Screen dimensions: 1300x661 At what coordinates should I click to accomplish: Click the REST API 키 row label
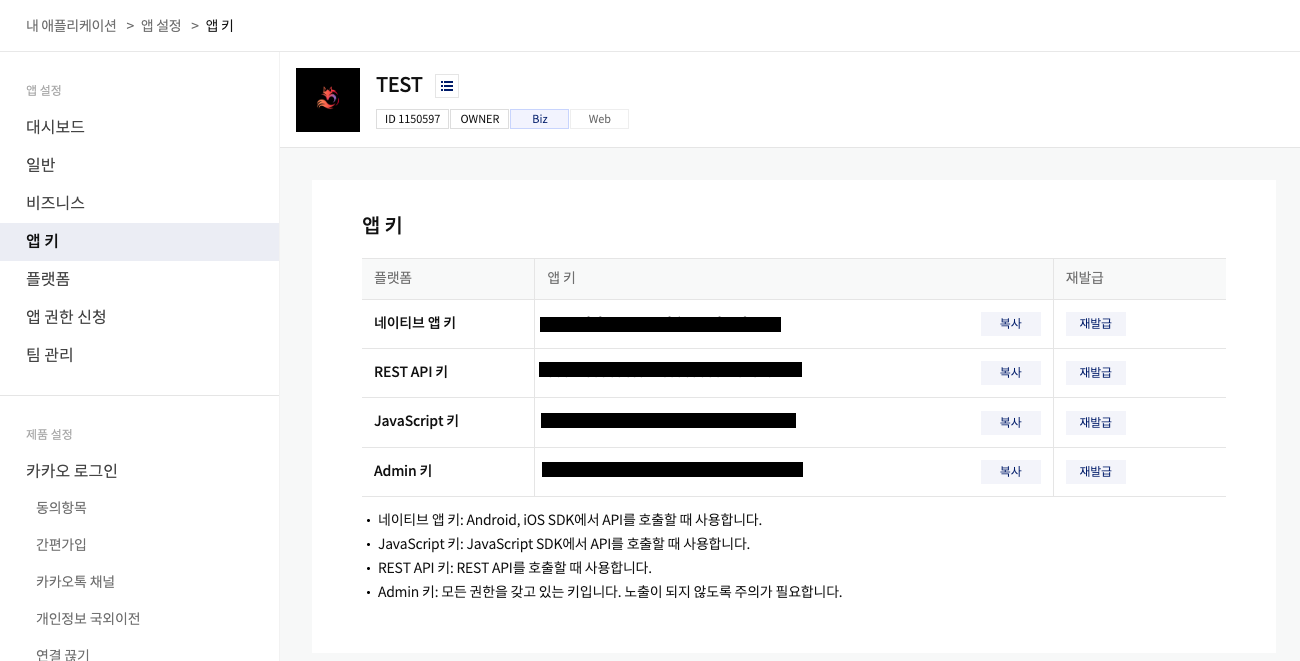[411, 372]
